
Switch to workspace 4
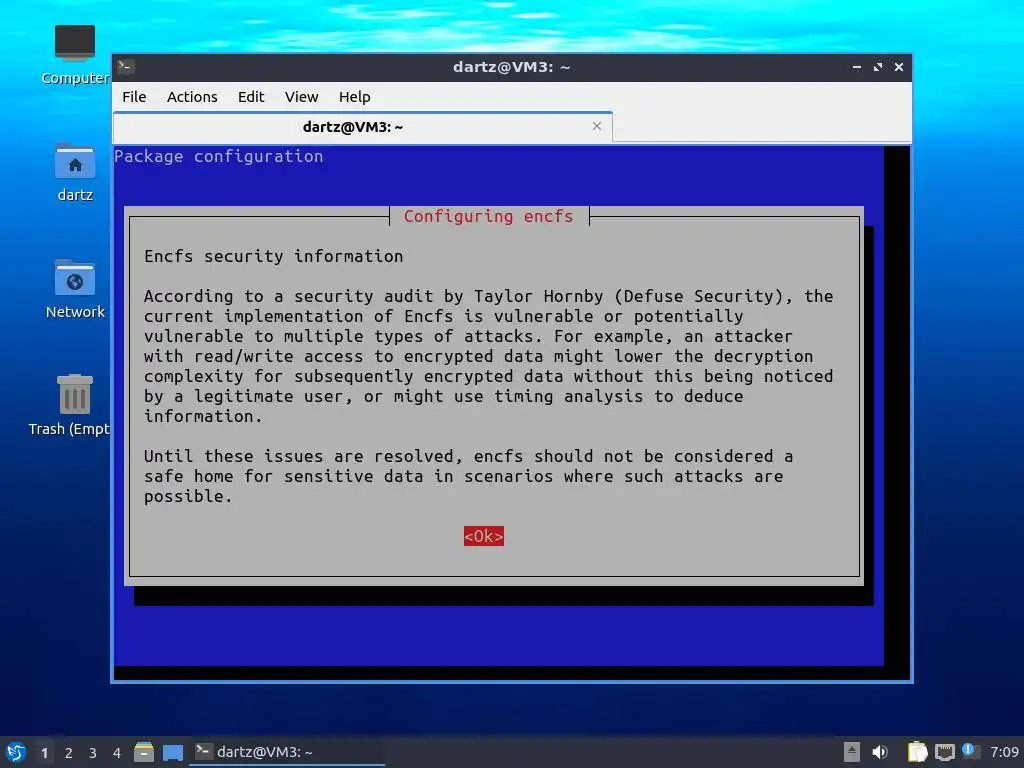click(x=117, y=753)
